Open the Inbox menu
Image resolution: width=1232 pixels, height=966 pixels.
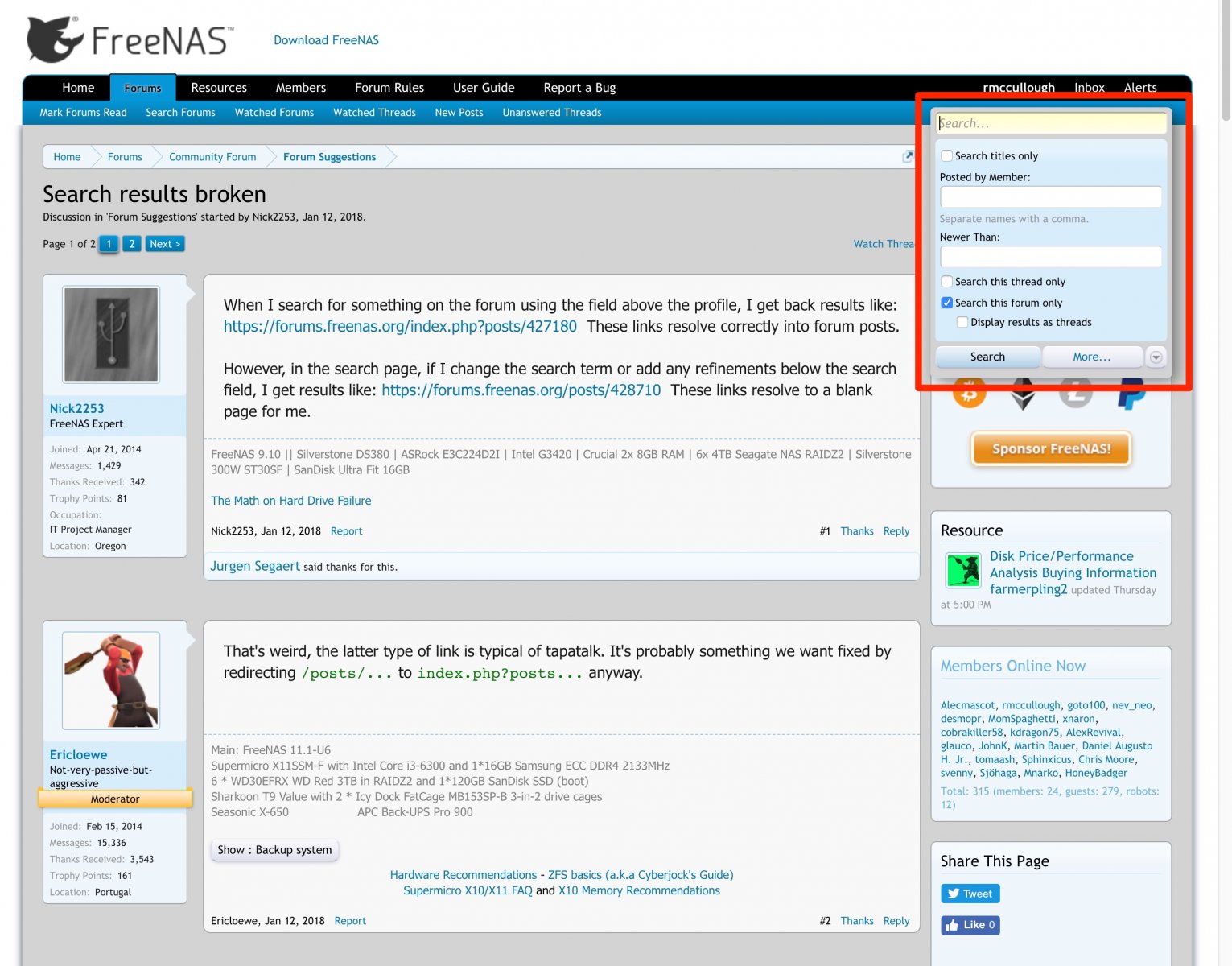(x=1090, y=88)
